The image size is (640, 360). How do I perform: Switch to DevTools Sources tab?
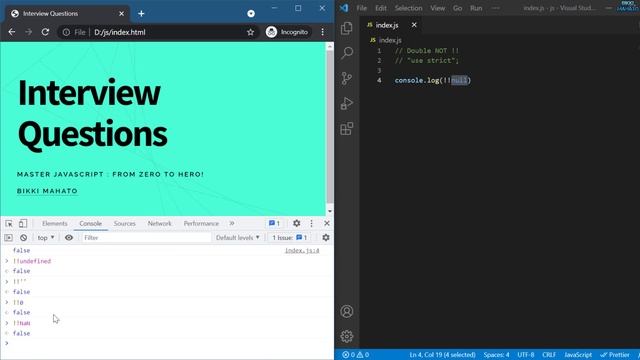[x=124, y=223]
